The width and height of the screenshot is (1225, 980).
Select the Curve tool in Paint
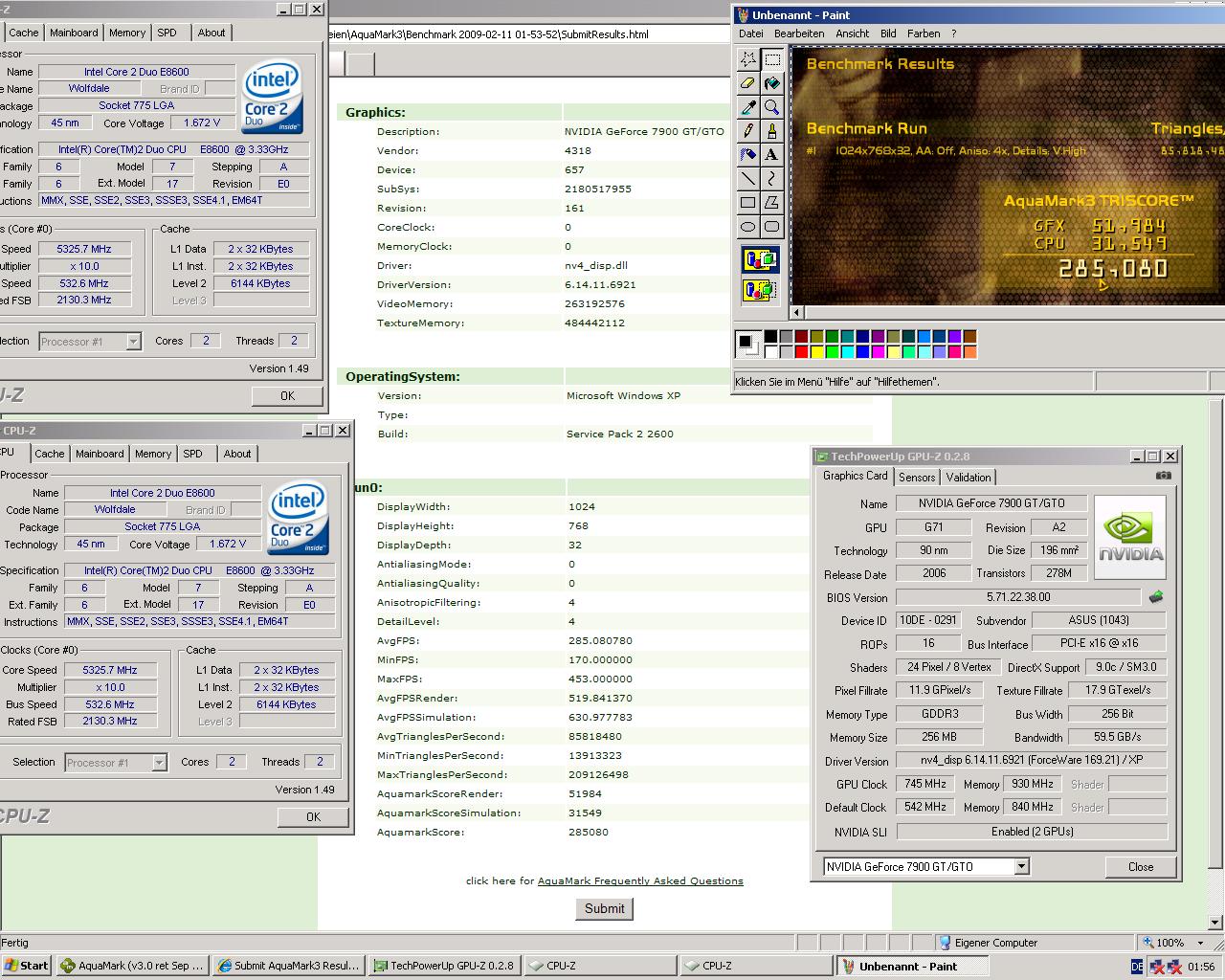(771, 178)
